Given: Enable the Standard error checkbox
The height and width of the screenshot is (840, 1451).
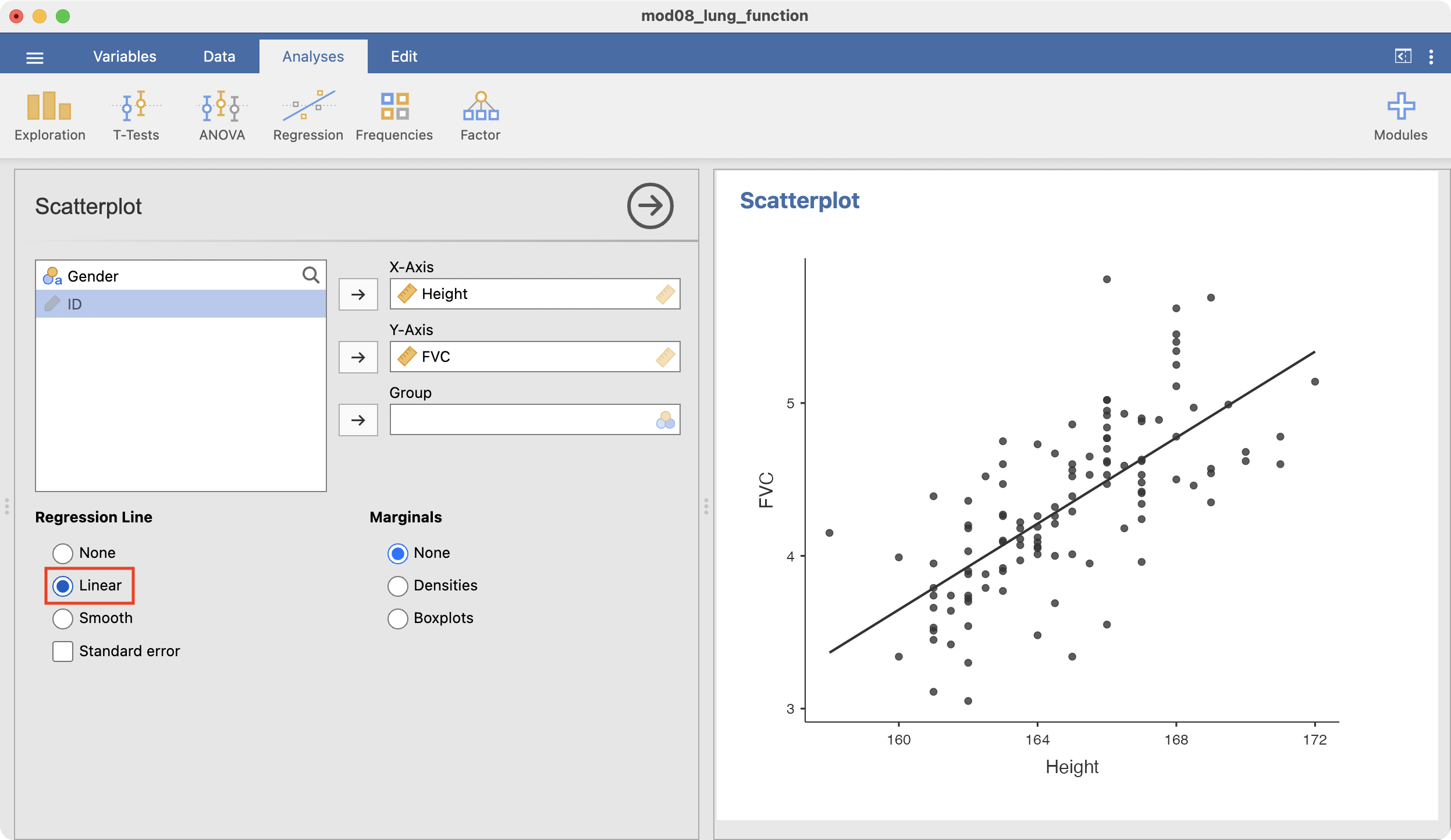Looking at the screenshot, I should (x=63, y=652).
